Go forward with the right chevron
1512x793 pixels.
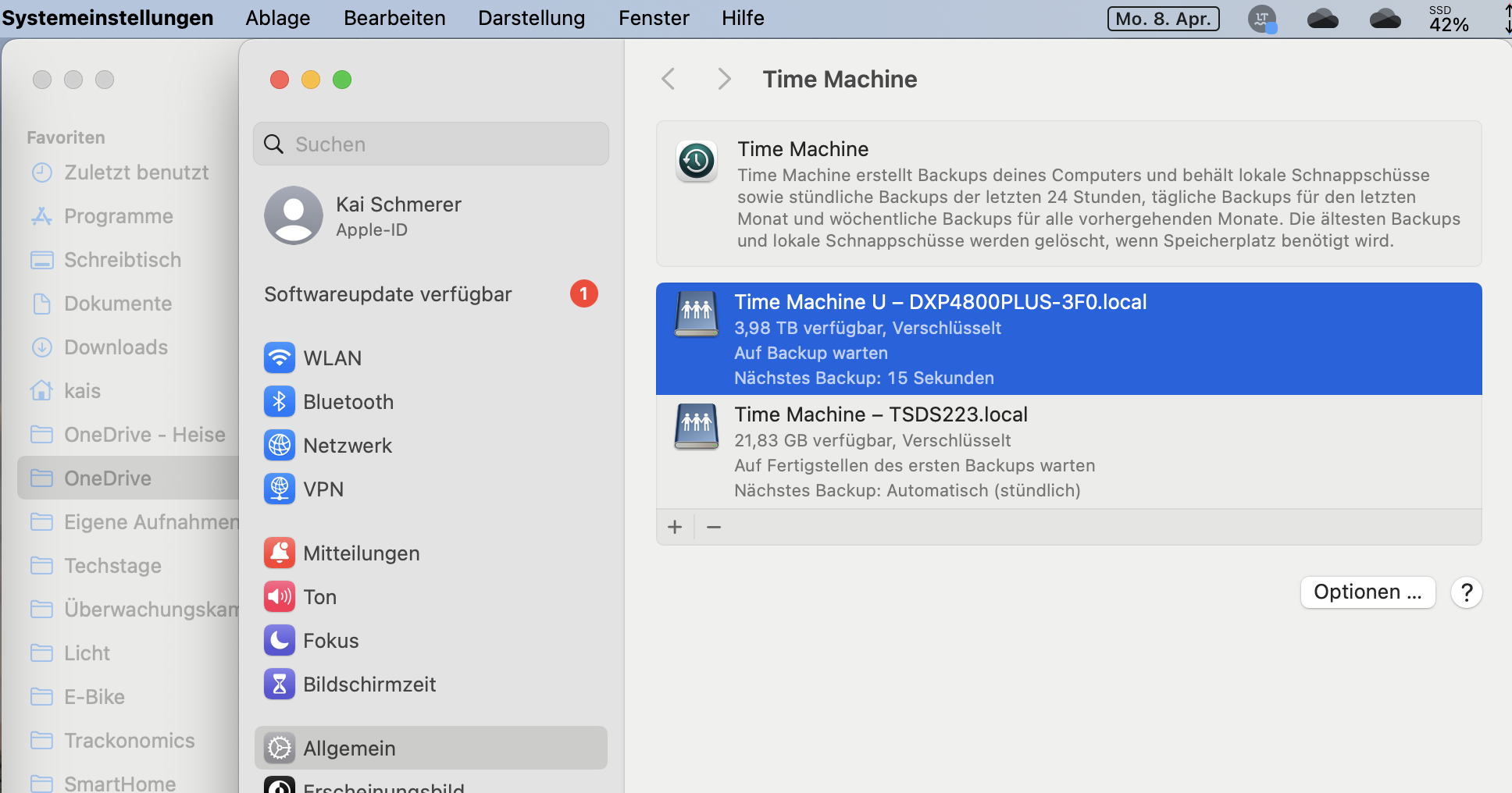pos(724,79)
